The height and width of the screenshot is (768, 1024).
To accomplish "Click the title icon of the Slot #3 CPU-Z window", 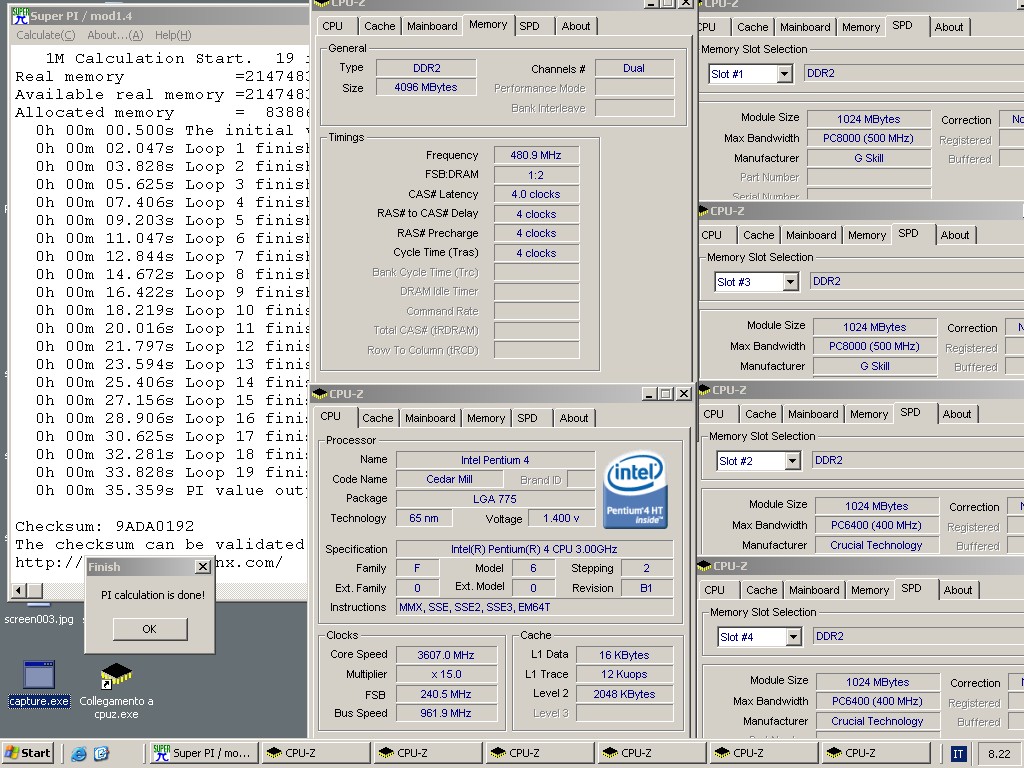I will (703, 211).
